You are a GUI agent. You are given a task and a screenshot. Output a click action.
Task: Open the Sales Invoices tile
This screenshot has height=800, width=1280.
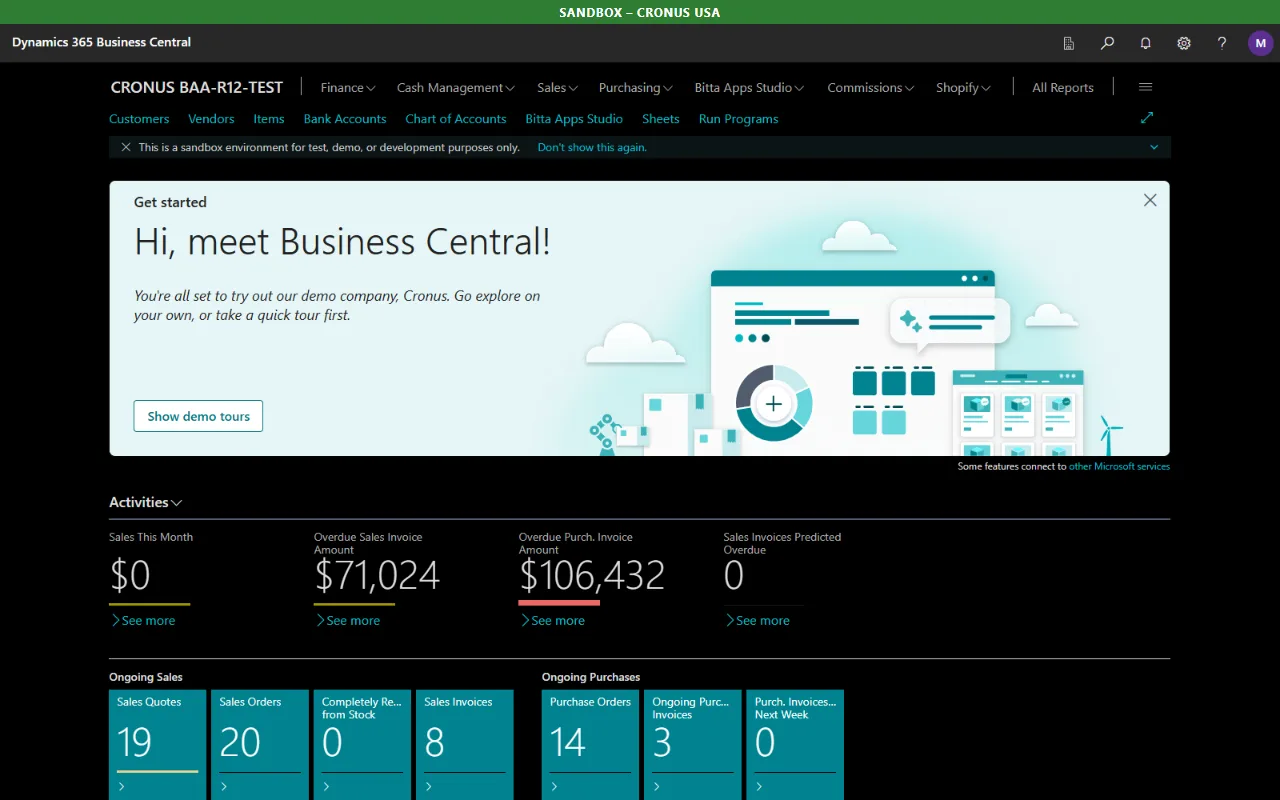point(465,745)
